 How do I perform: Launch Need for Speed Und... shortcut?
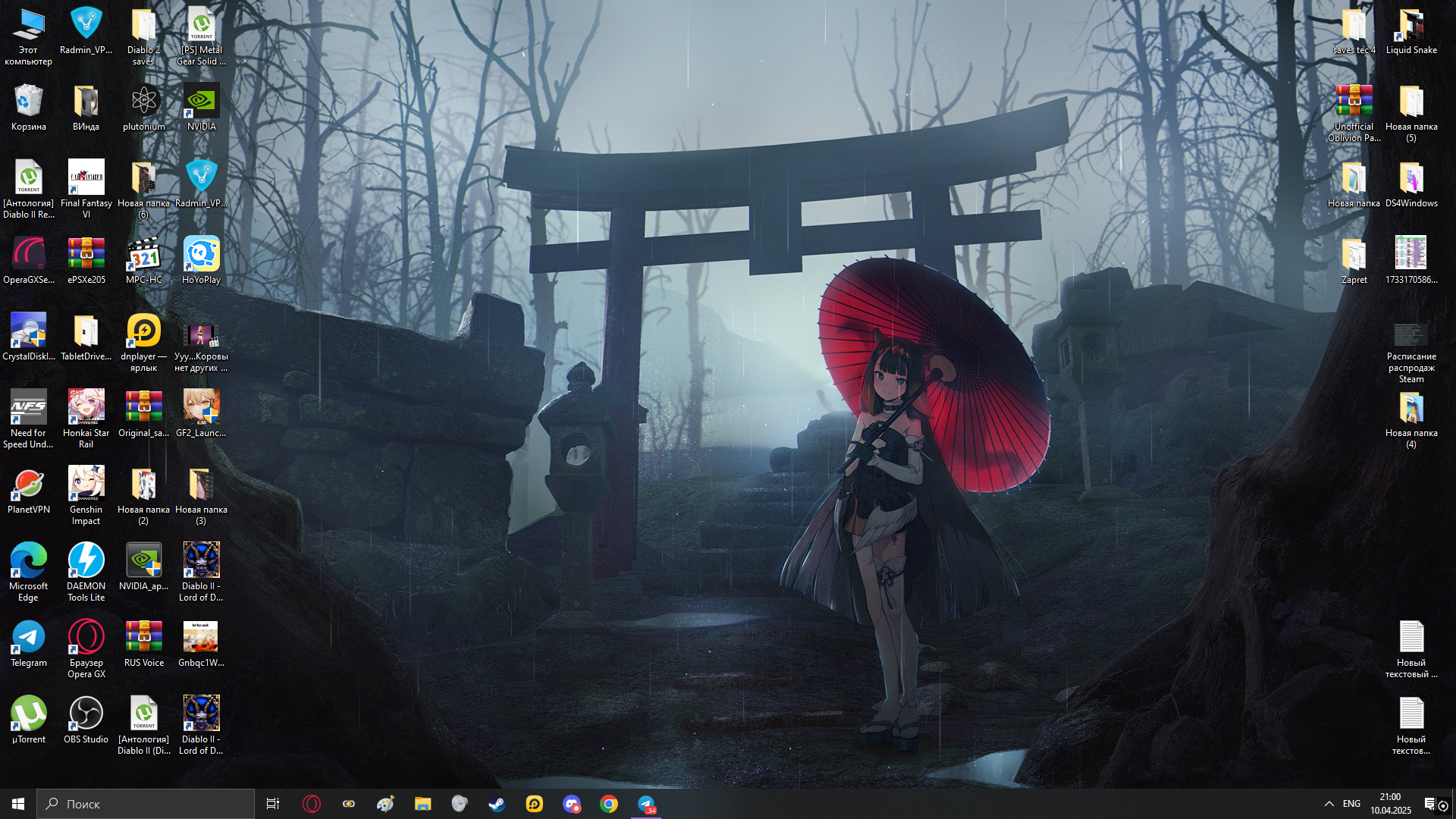[29, 419]
